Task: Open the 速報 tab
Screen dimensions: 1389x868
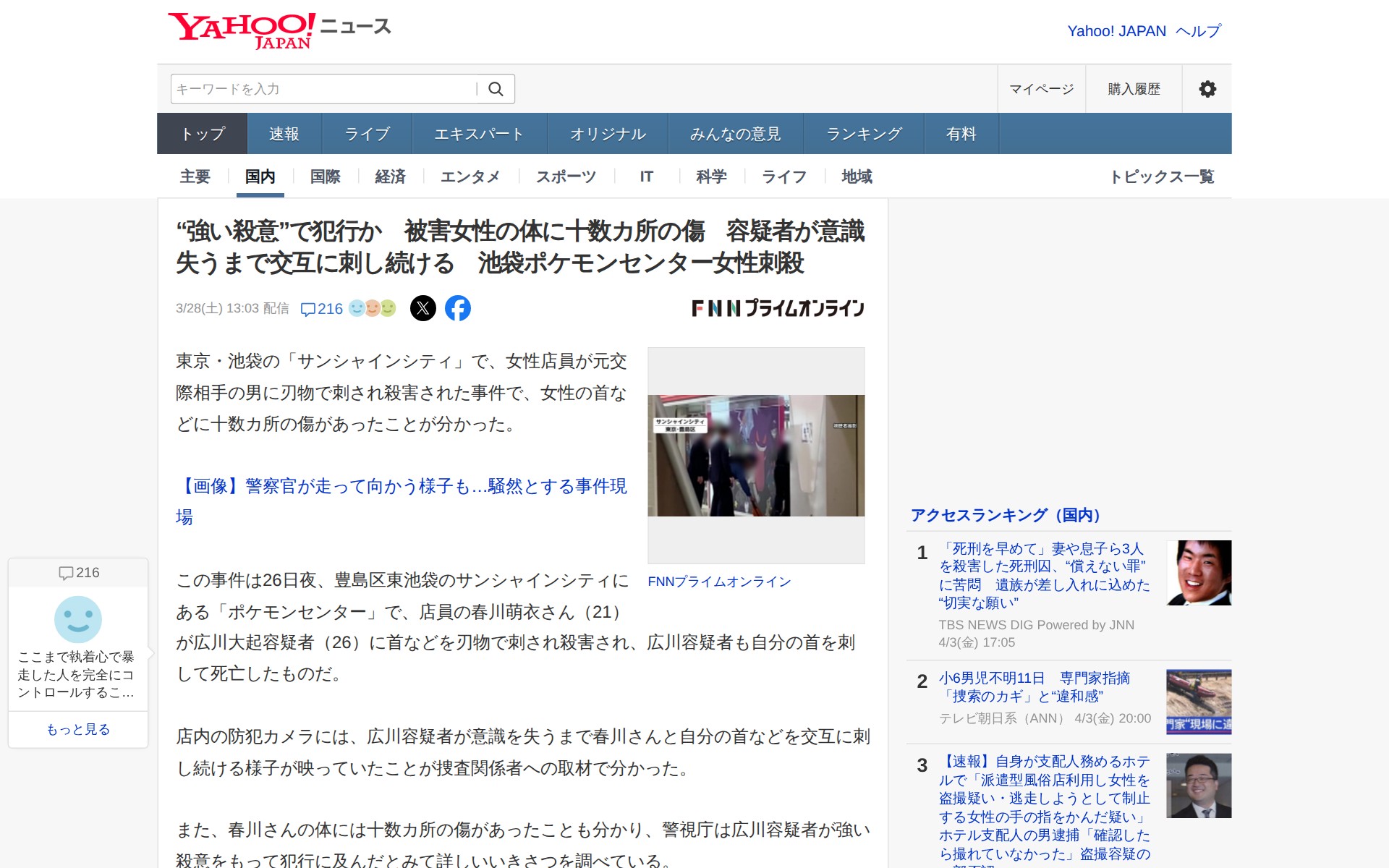Action: 284,134
